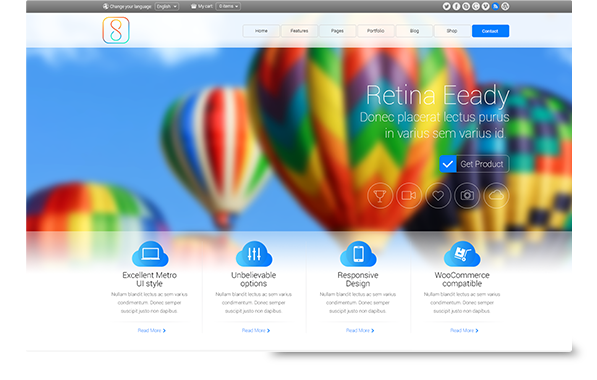This screenshot has width=597, height=380.
Task: Click the video camera circle icon
Action: pos(409,195)
